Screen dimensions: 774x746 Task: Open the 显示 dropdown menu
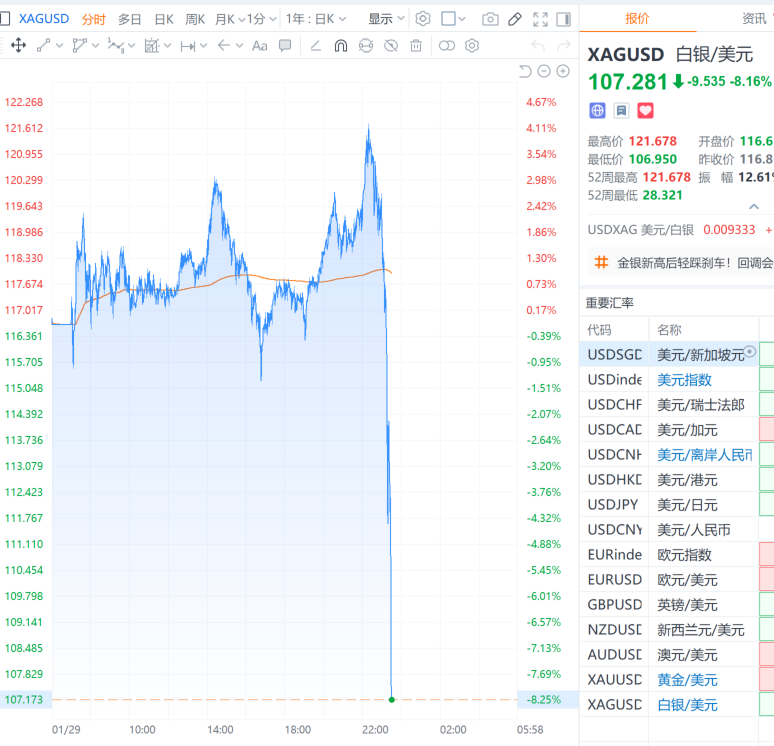click(386, 19)
